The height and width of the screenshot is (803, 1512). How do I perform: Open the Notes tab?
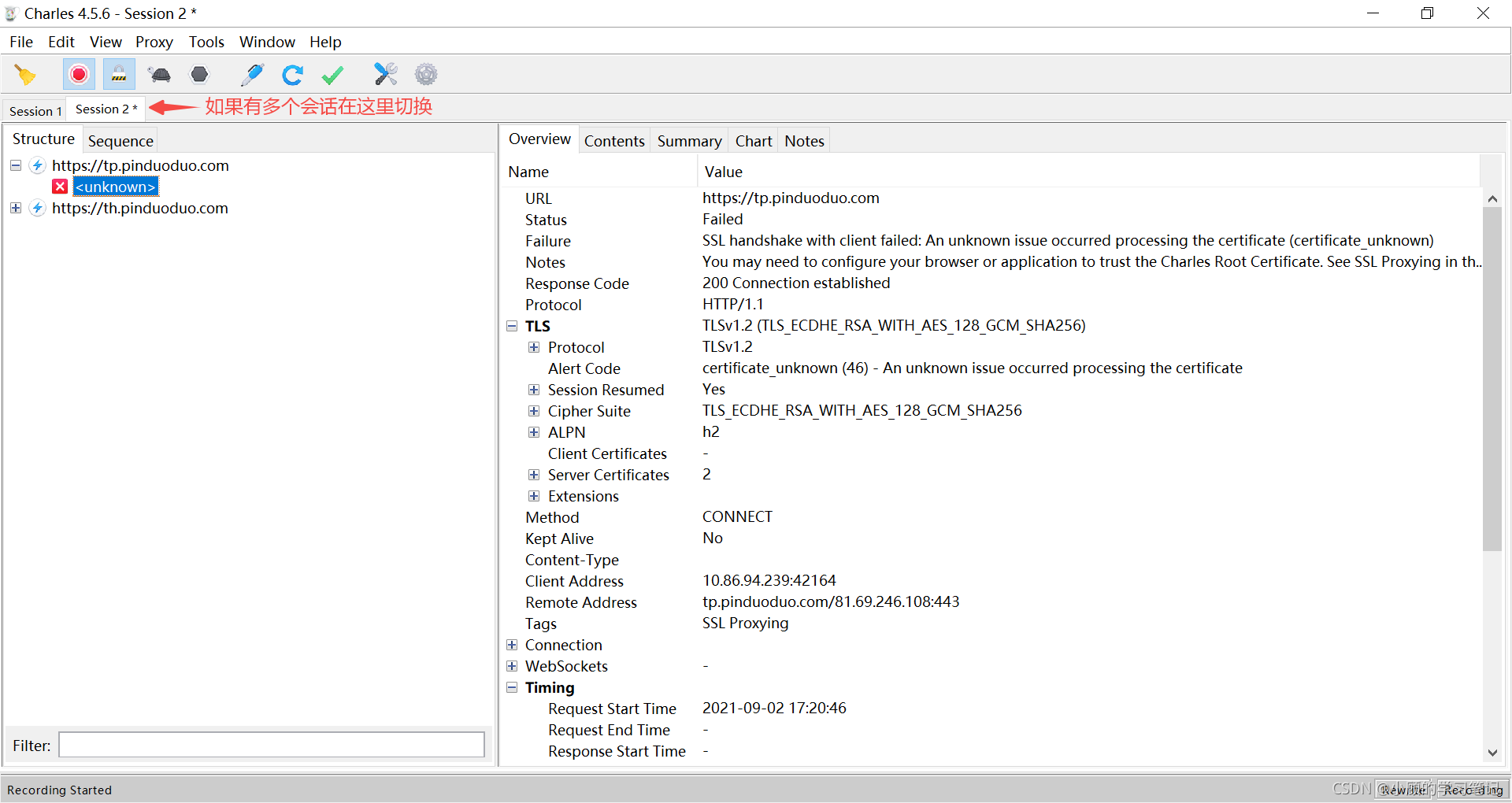[x=804, y=141]
